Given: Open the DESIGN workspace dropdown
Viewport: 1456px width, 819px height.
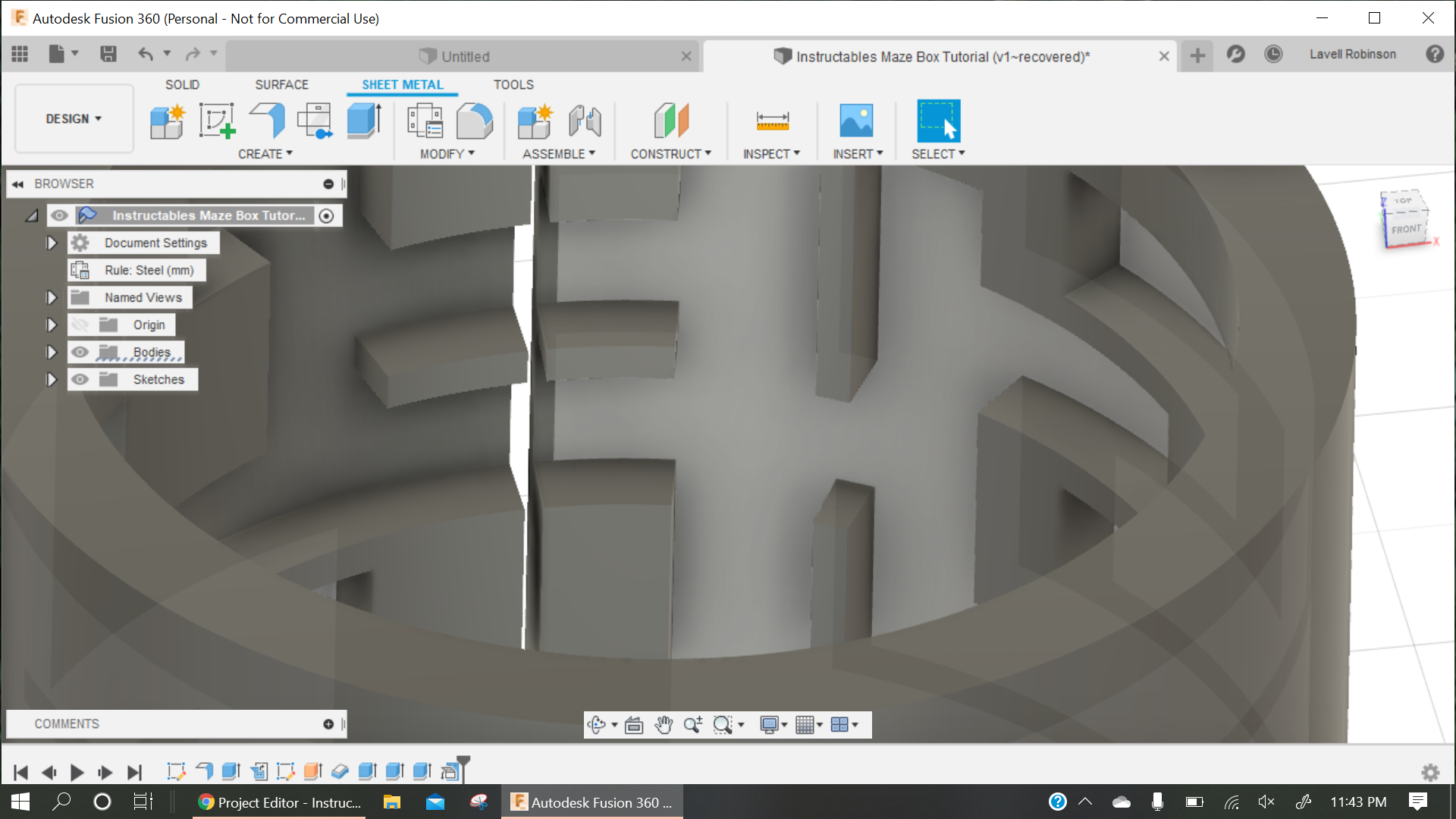Looking at the screenshot, I should point(74,119).
